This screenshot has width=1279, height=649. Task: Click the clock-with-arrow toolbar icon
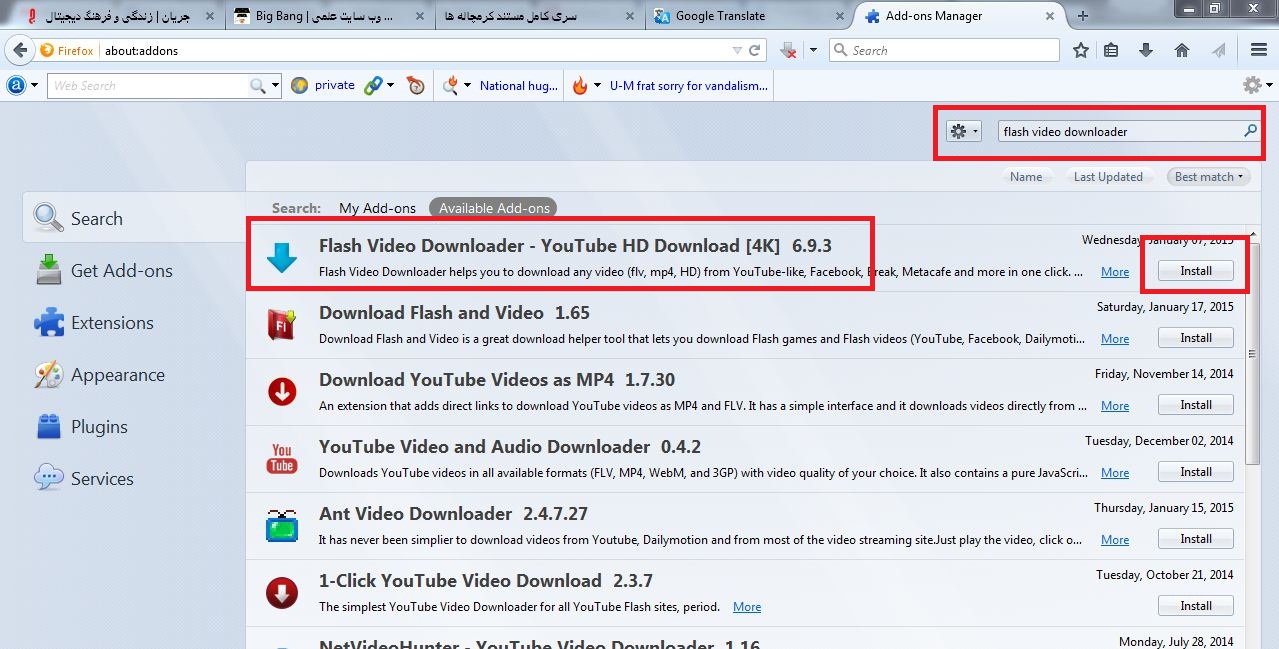[x=417, y=86]
